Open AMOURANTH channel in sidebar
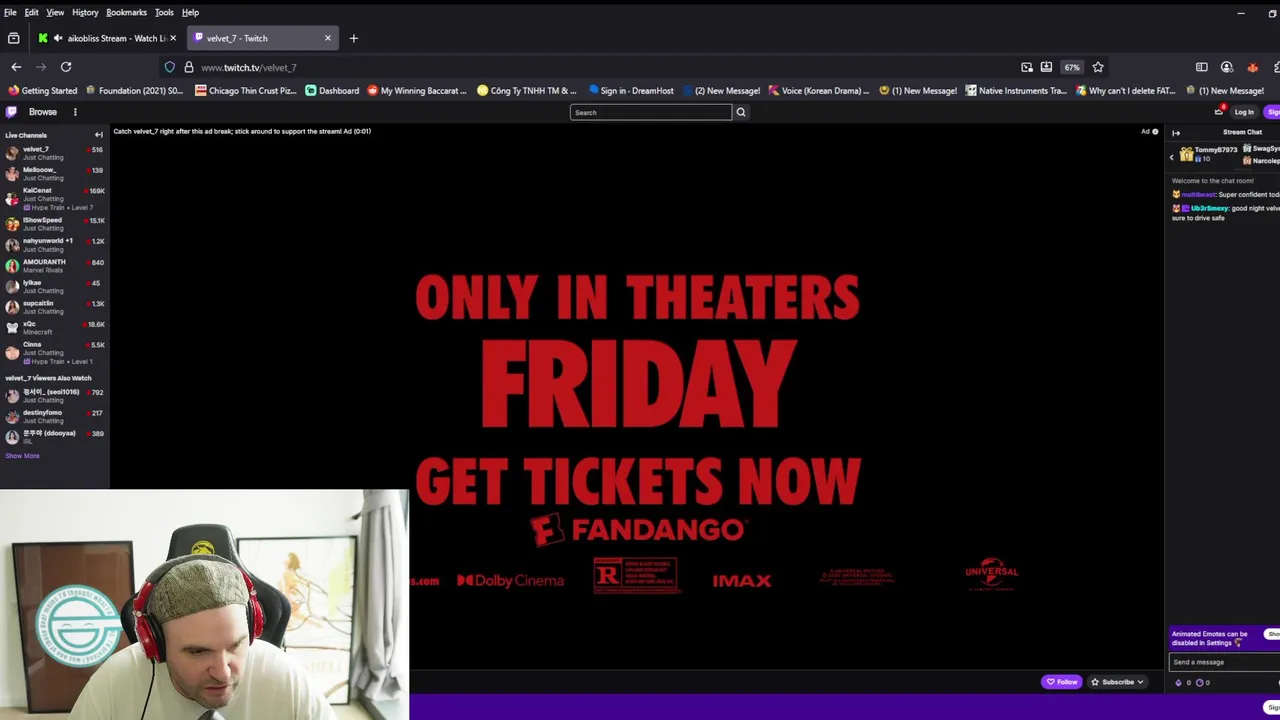 tap(55, 266)
